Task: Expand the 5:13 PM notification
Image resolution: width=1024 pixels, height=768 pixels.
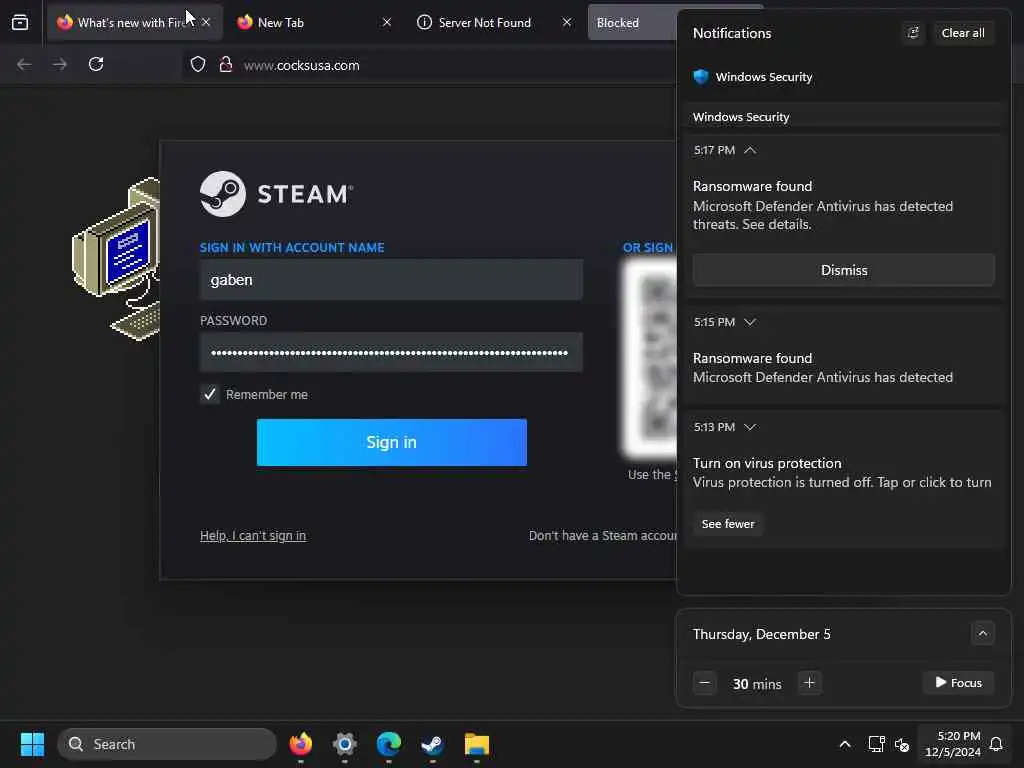Action: click(750, 427)
